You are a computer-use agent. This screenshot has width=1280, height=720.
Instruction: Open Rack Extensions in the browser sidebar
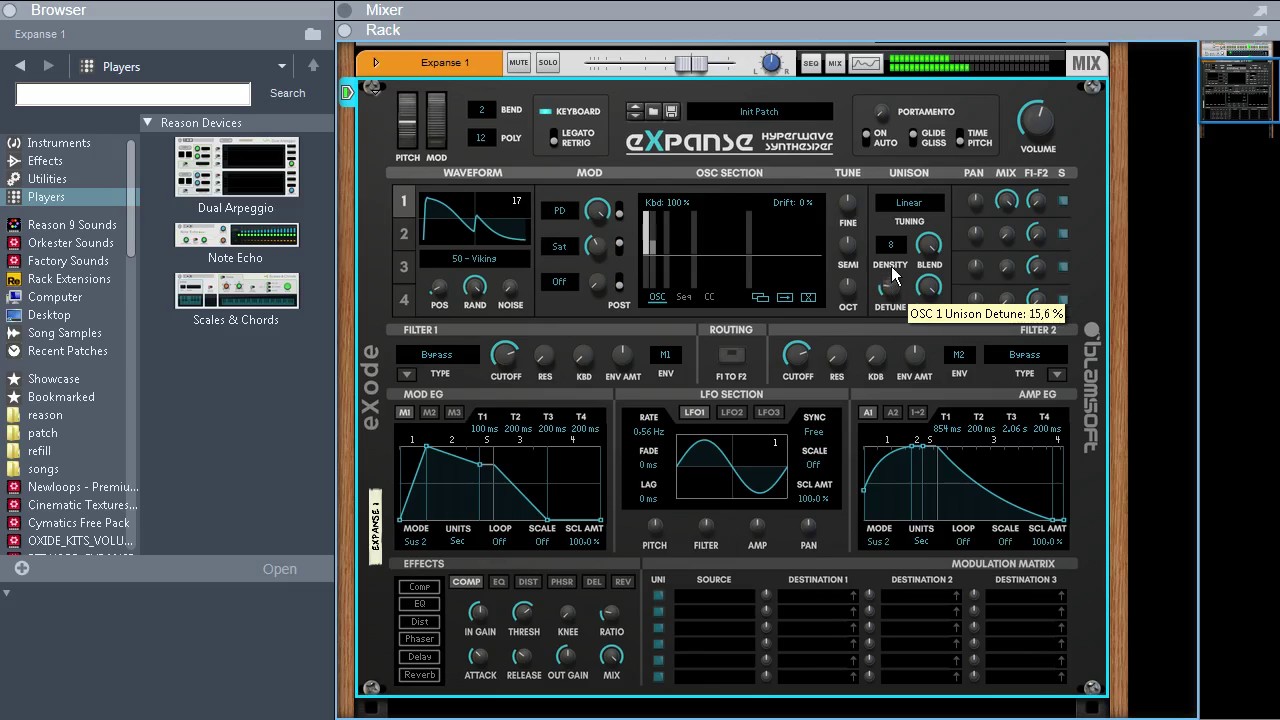coord(69,279)
